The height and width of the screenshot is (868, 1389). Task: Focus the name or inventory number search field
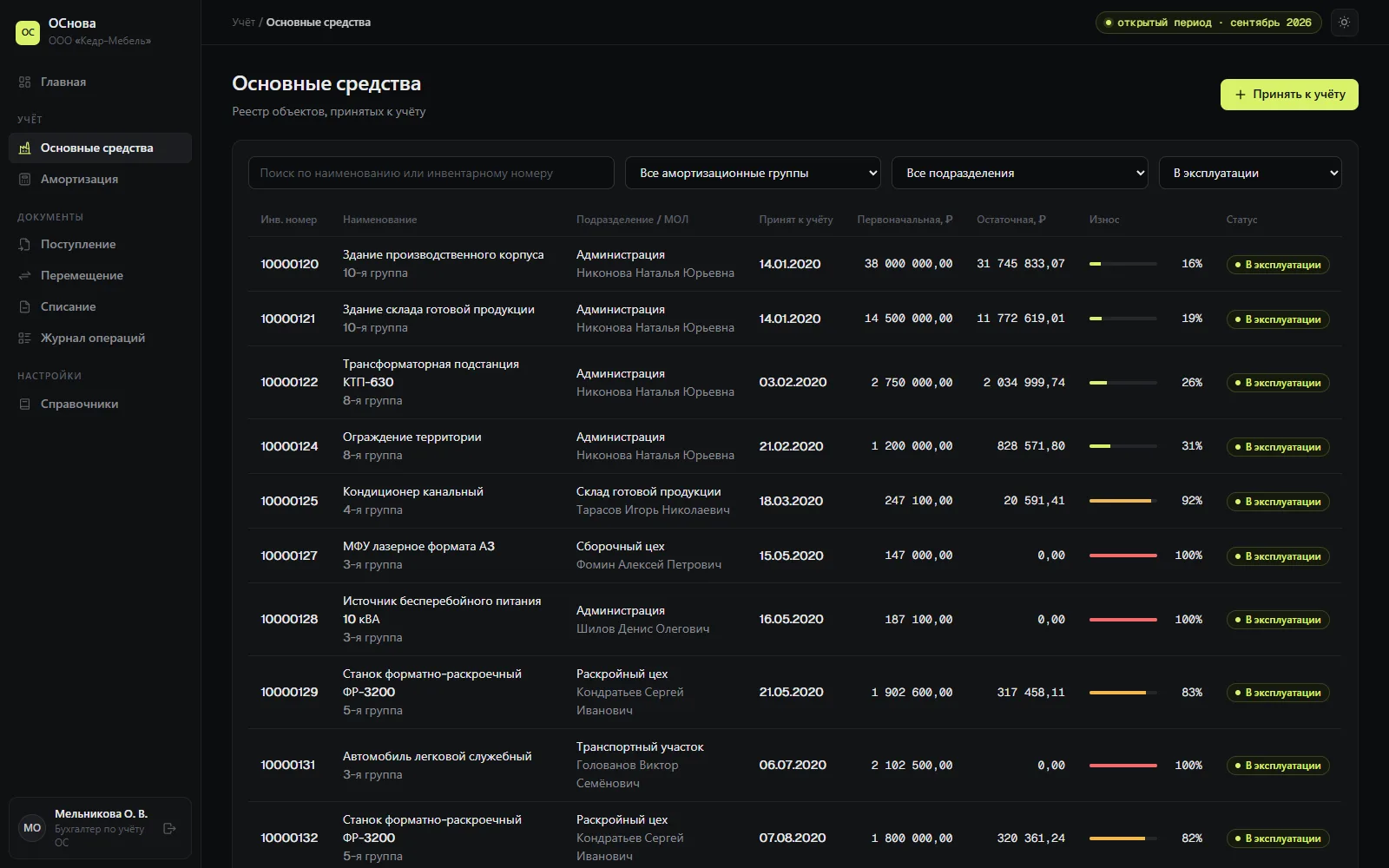pyautogui.click(x=431, y=173)
